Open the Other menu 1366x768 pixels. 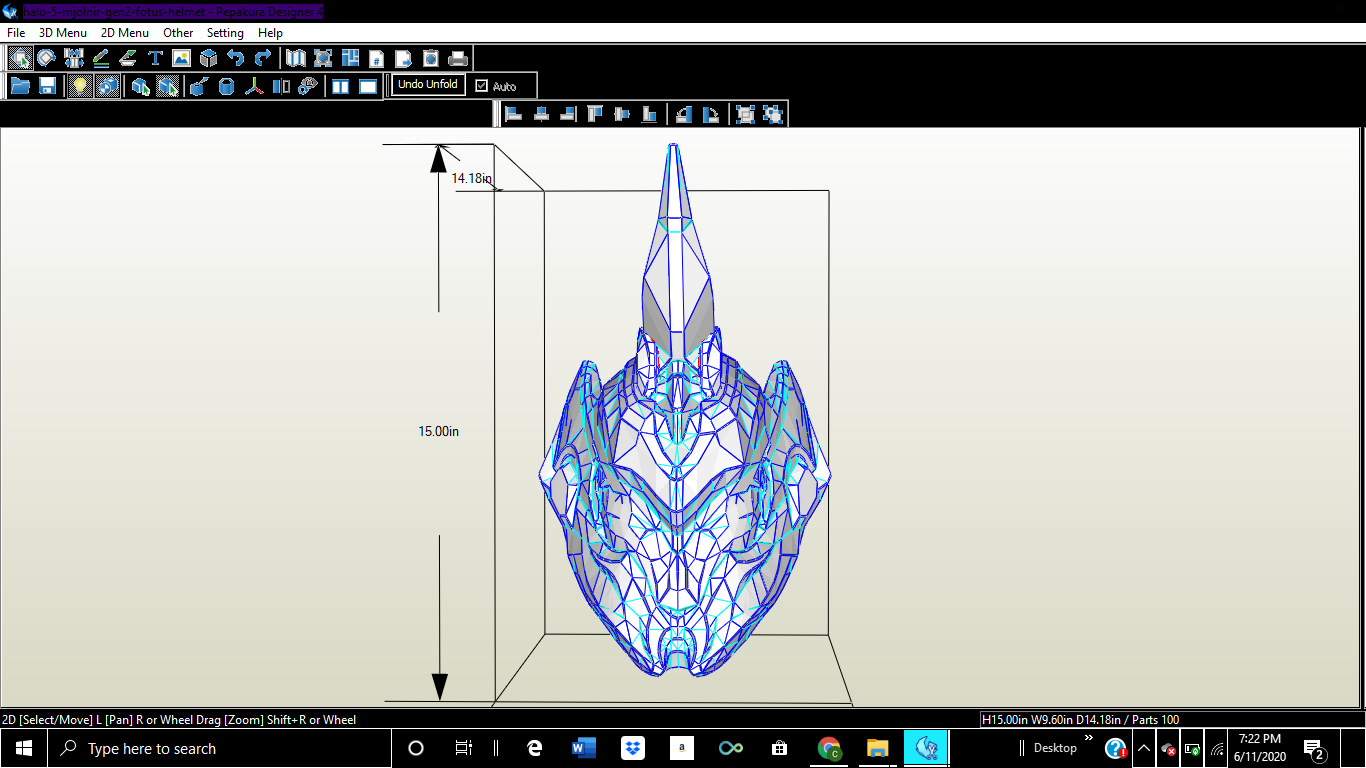[178, 33]
